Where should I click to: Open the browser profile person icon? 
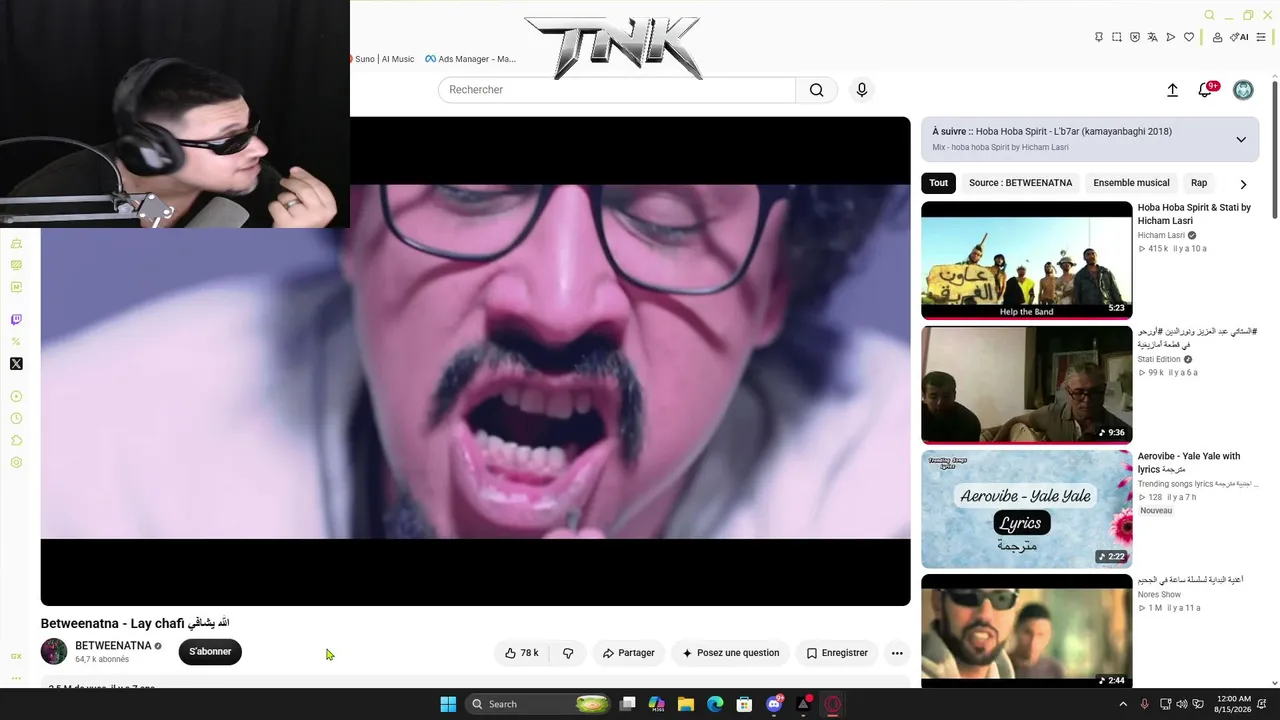[1217, 37]
